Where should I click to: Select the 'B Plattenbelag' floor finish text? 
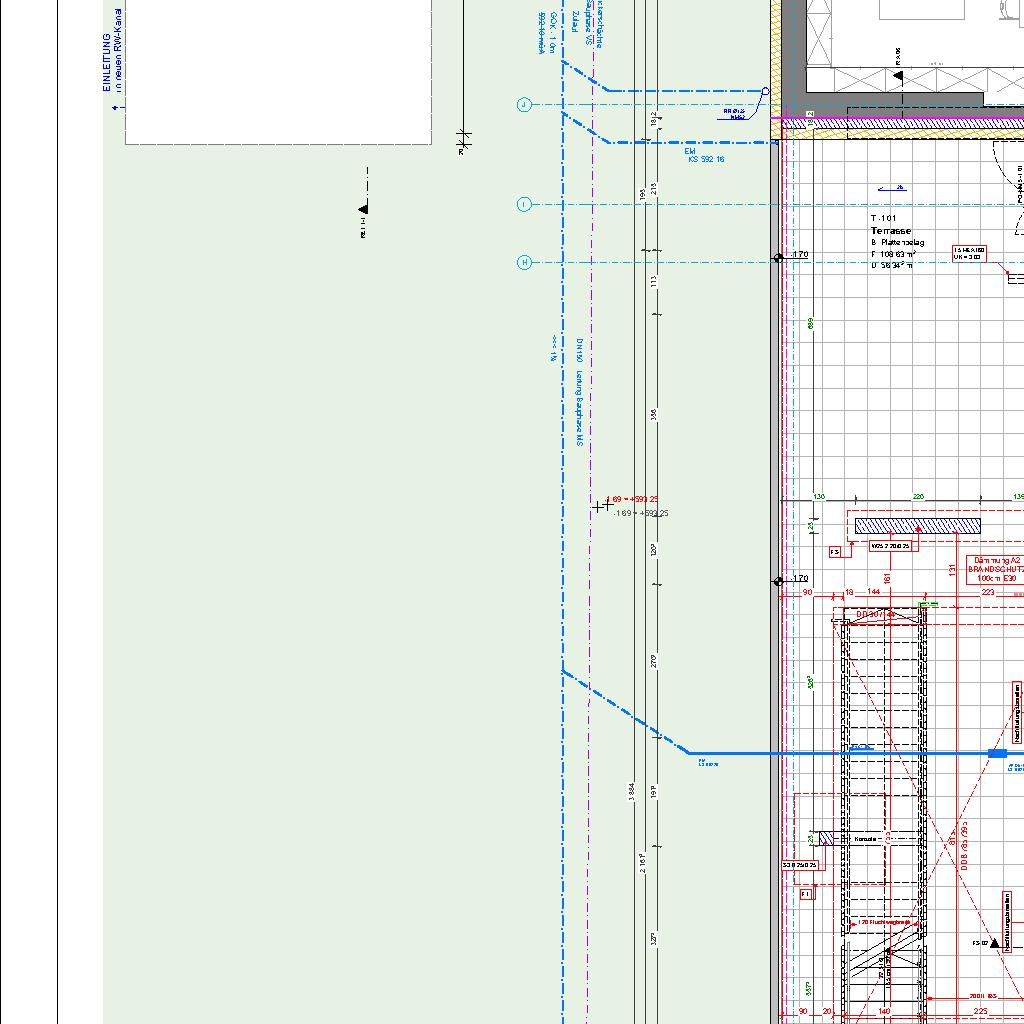(898, 242)
